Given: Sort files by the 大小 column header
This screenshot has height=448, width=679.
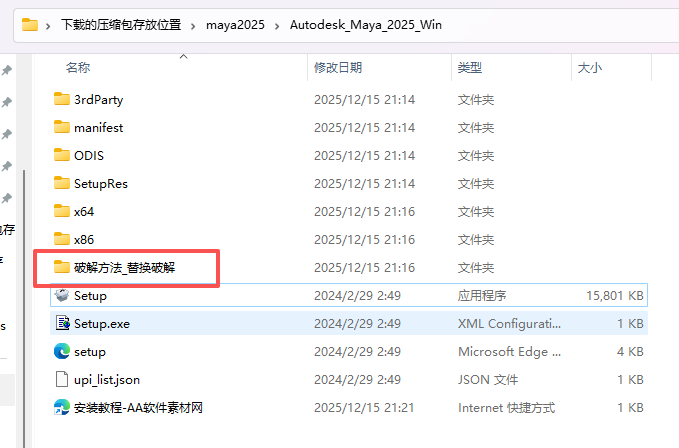Looking at the screenshot, I should (589, 68).
